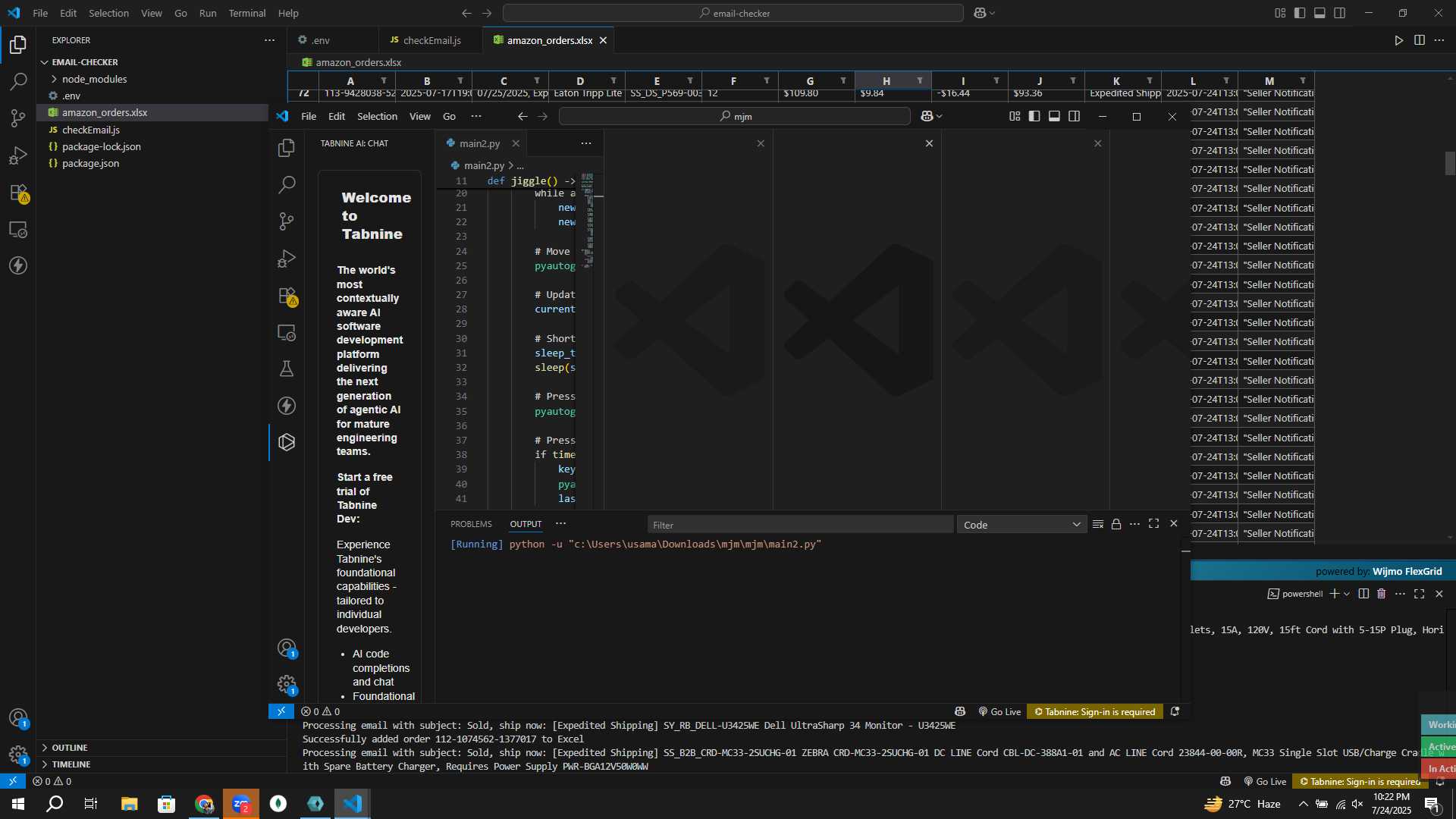Open Manage gear in mjm window activity bar

pos(287,685)
